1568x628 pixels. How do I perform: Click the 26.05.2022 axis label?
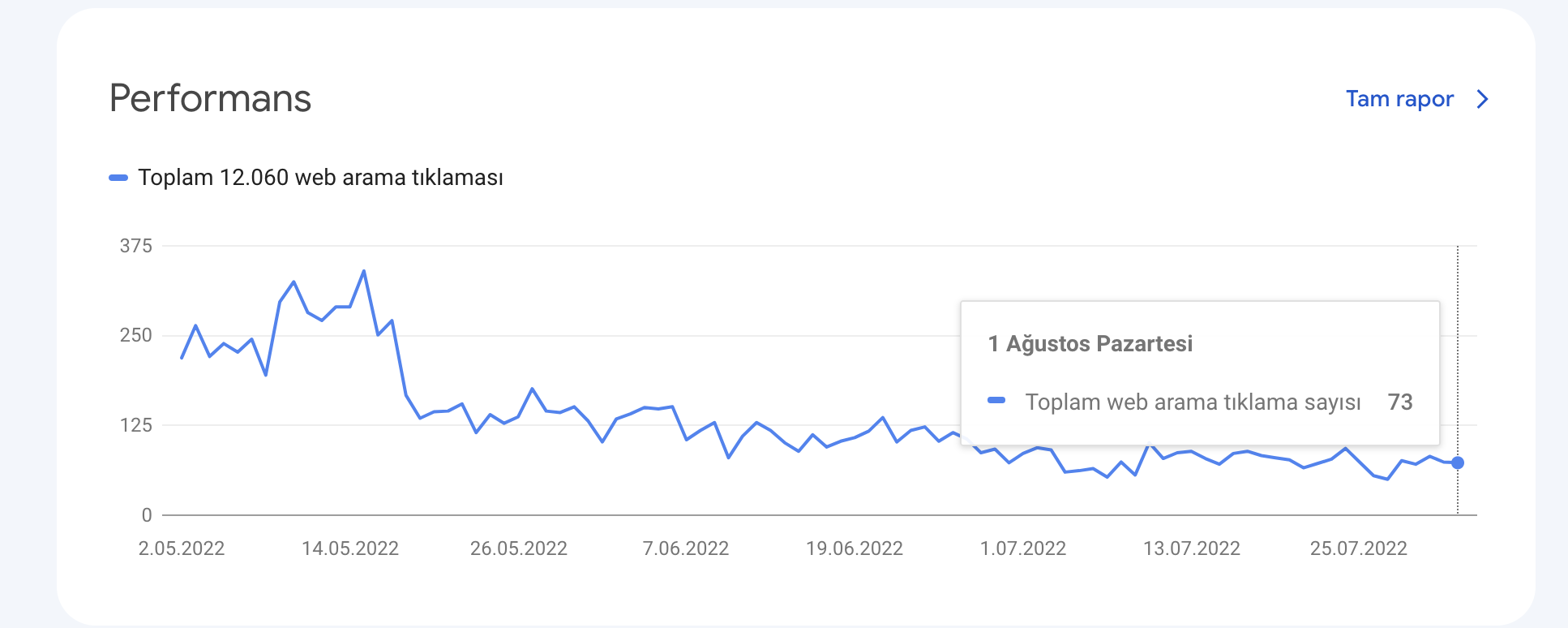coord(519,548)
